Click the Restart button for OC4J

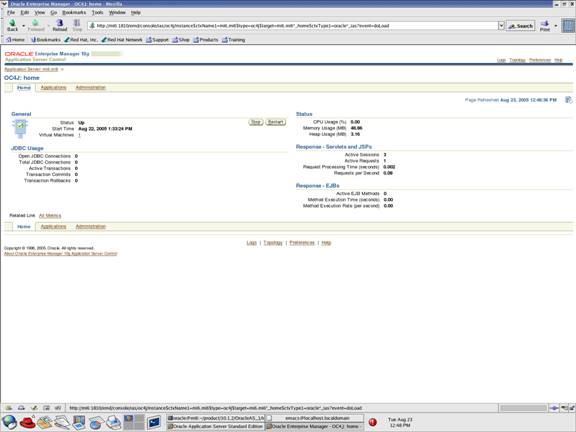(276, 122)
